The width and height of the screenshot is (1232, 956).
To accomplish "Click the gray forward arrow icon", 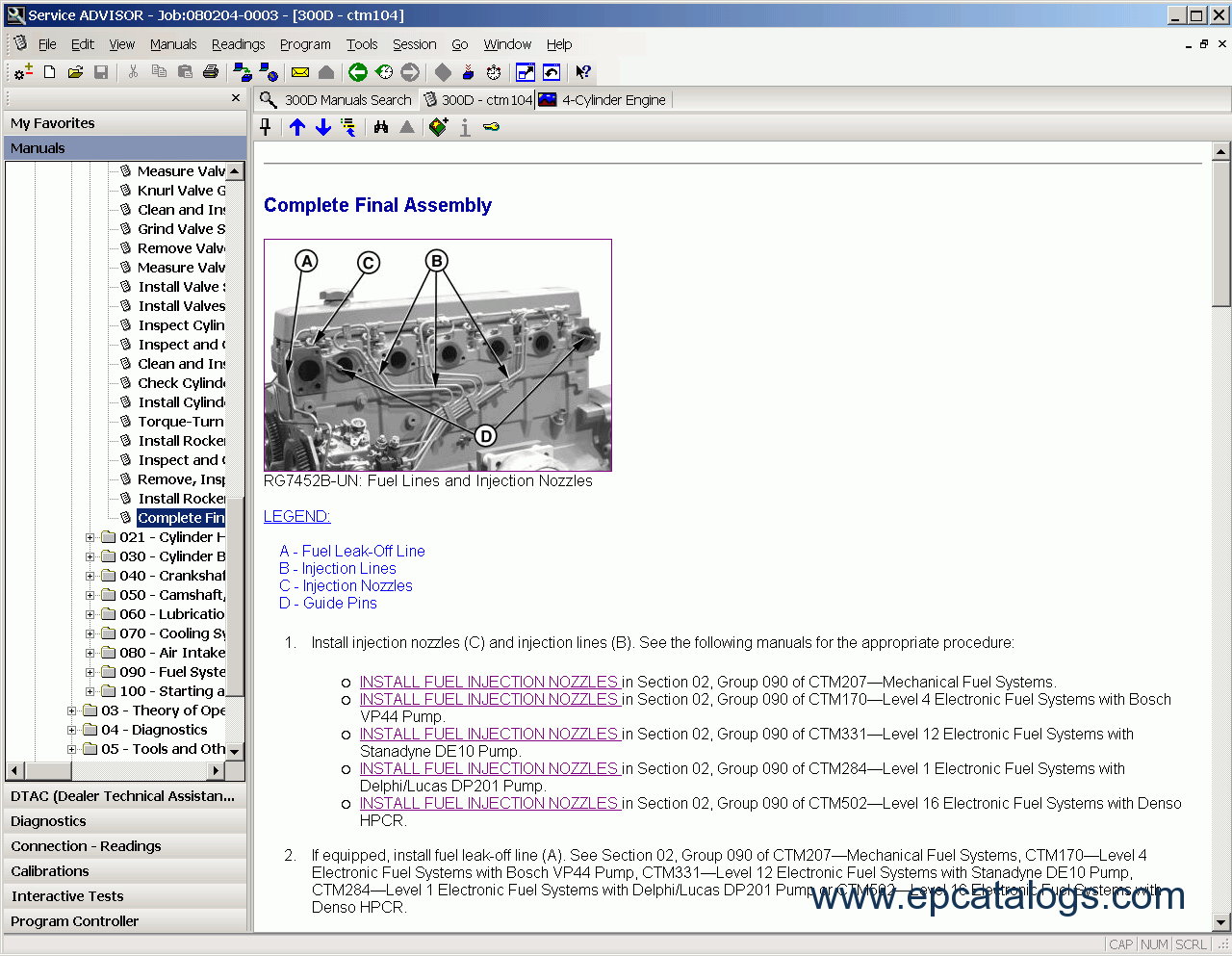I will (410, 72).
